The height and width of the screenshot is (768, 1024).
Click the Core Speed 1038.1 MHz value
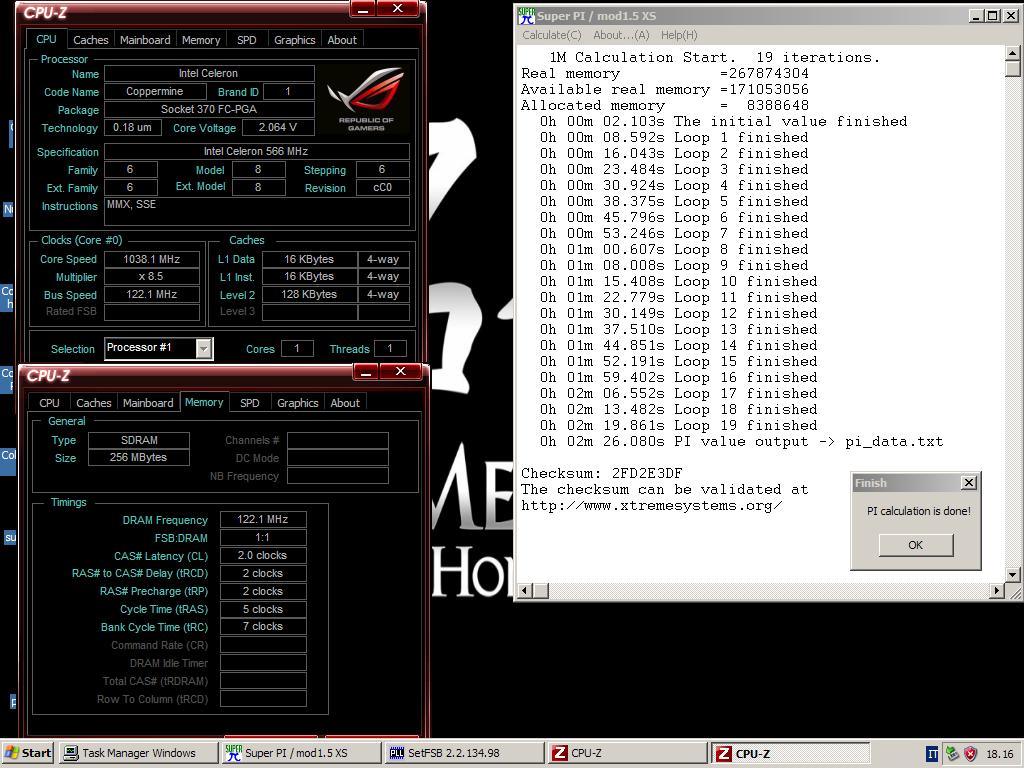click(x=152, y=259)
